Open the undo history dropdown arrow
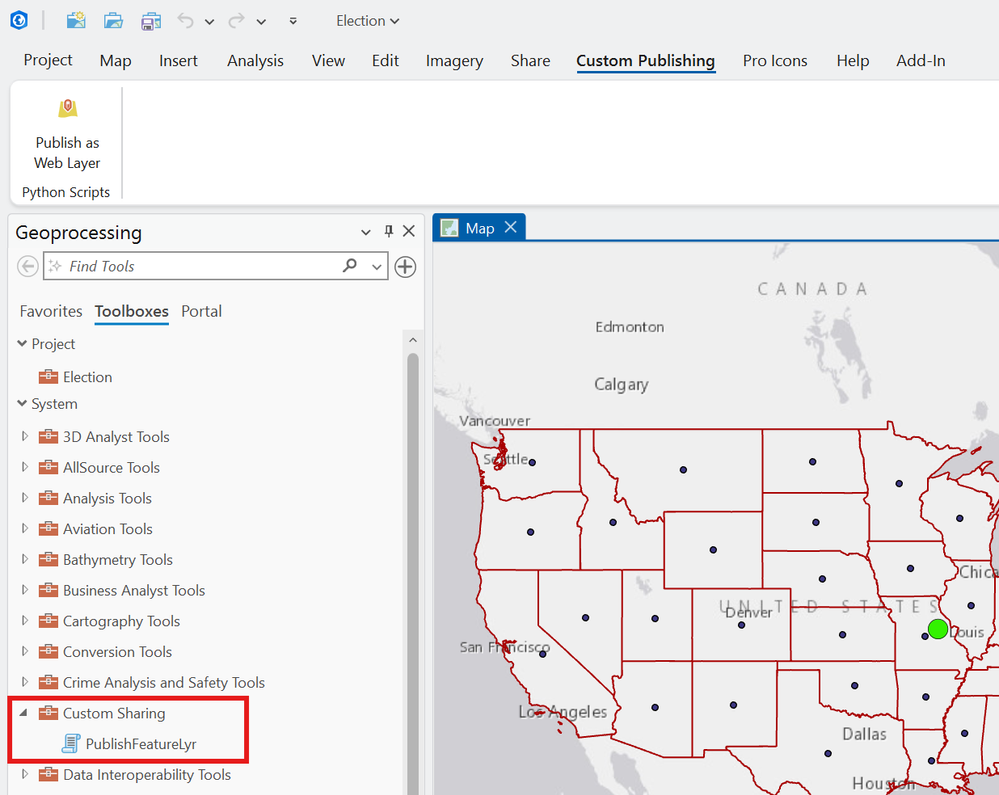Viewport: 999px width, 795px height. (209, 22)
